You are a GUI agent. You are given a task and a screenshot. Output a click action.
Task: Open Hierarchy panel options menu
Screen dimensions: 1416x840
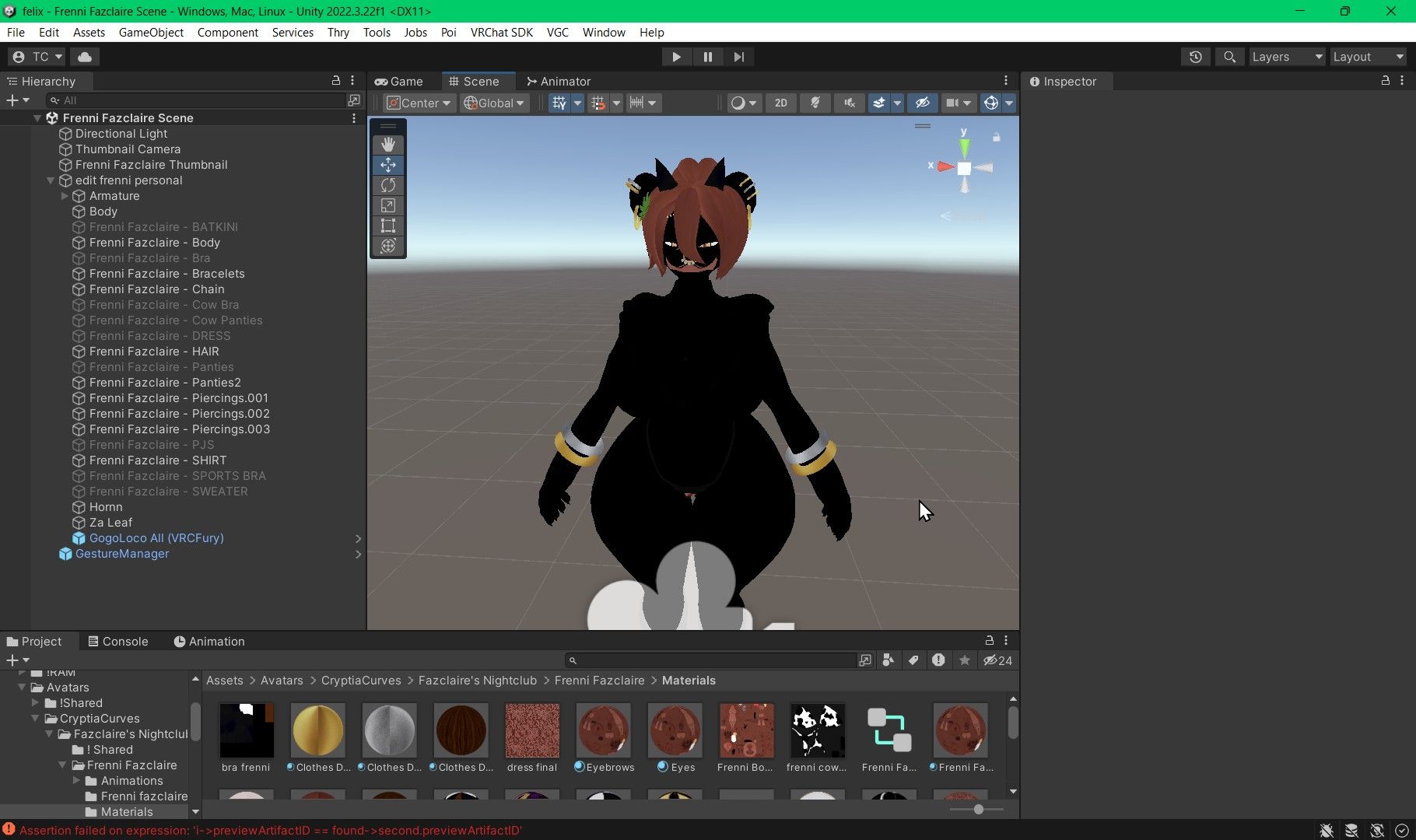pos(352,81)
